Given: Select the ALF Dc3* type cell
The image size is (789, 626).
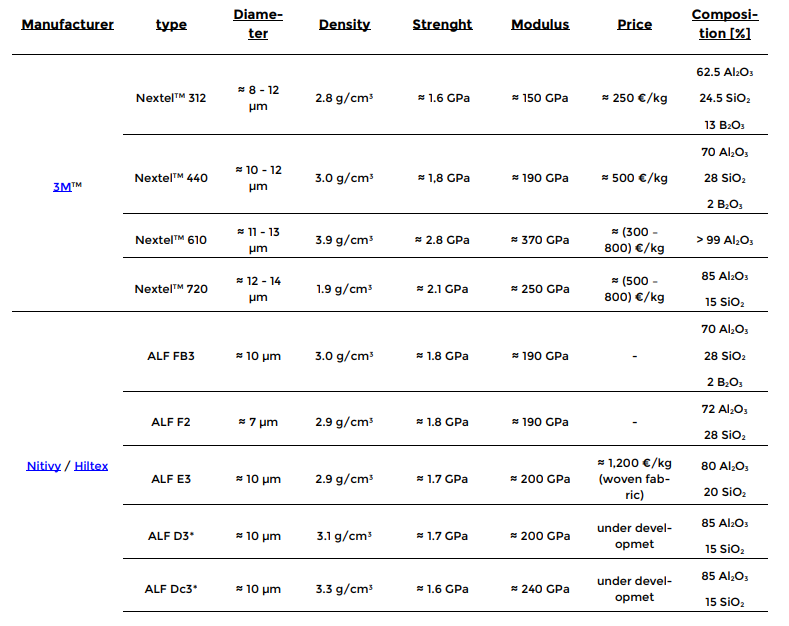Looking at the screenshot, I should [x=171, y=589].
